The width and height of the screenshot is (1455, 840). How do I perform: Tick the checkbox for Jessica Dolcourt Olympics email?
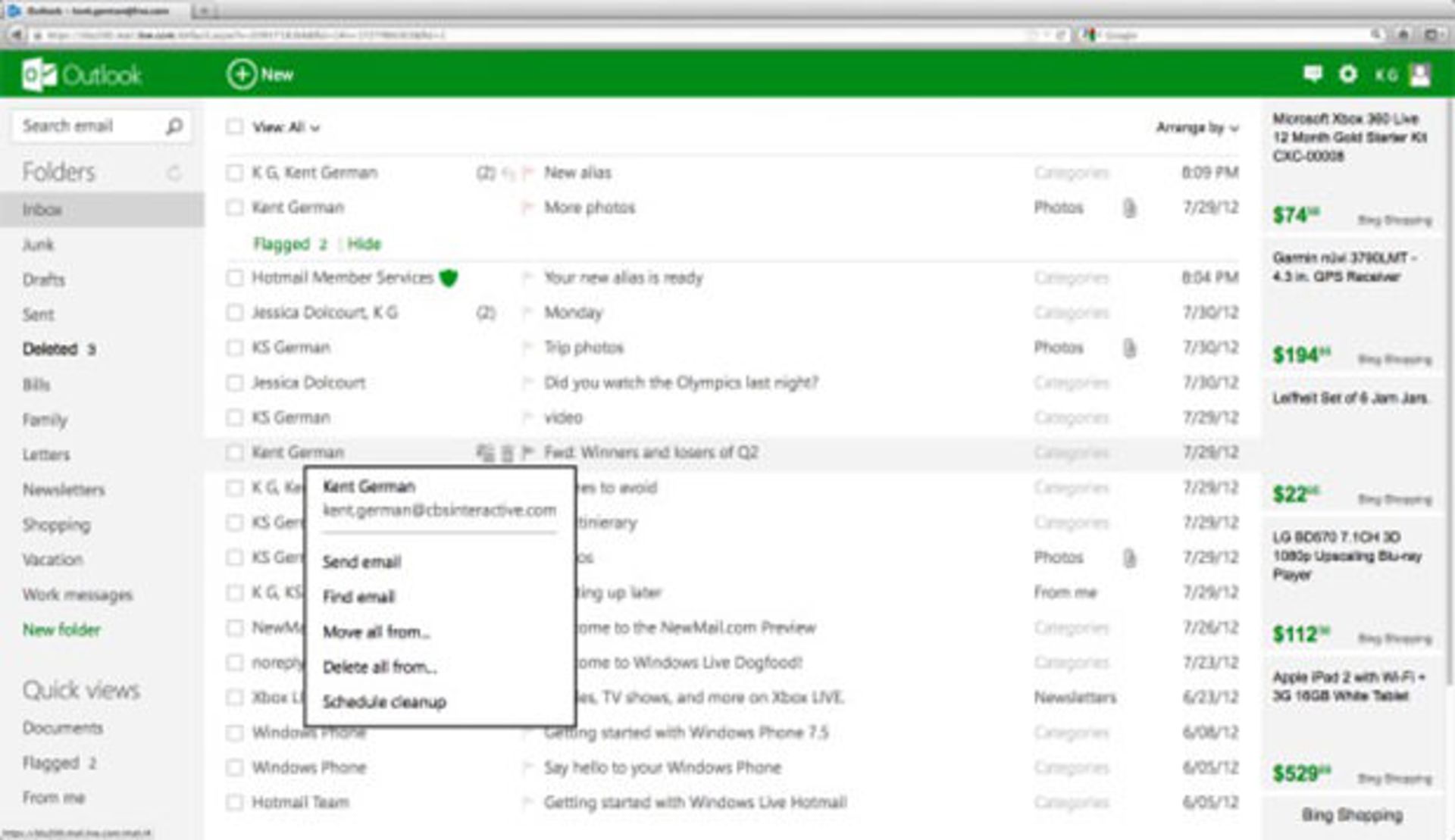click(x=235, y=383)
